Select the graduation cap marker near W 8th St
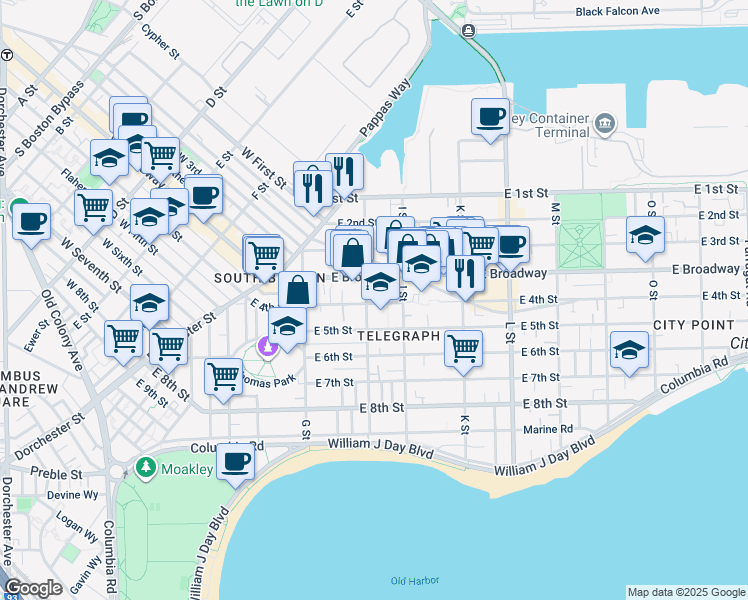 coord(149,304)
